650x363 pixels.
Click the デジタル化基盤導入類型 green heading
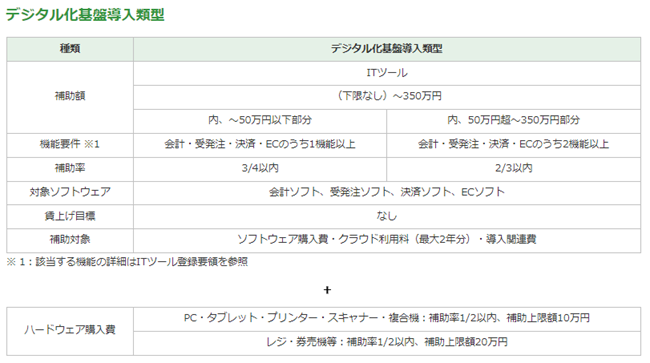(x=85, y=15)
